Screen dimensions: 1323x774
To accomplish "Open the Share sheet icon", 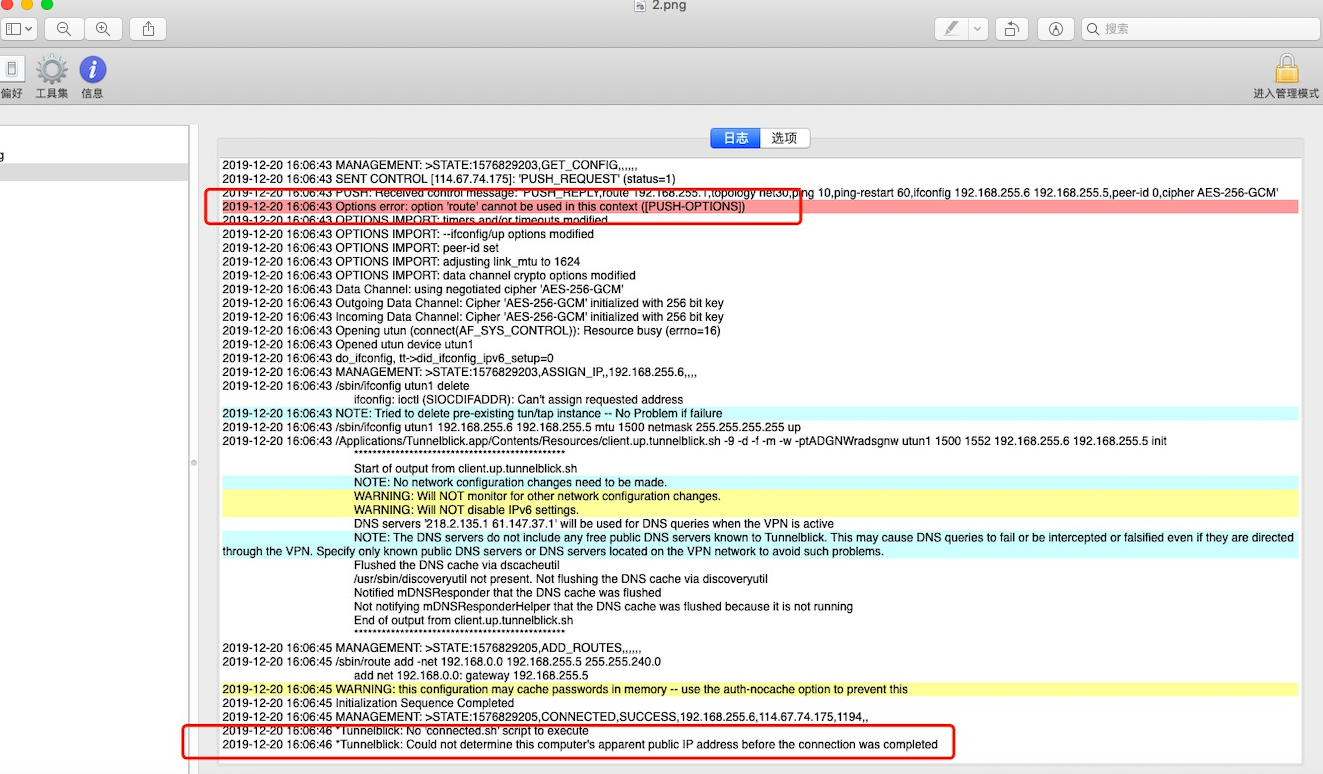I will [146, 29].
